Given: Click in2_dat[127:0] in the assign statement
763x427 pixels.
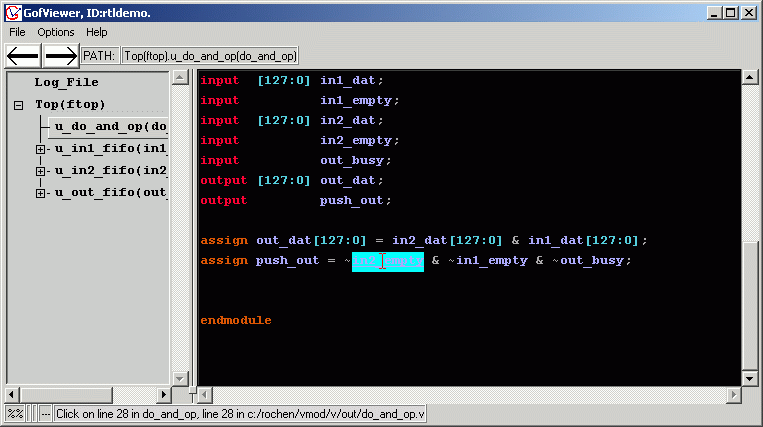Looking at the screenshot, I should point(447,241).
